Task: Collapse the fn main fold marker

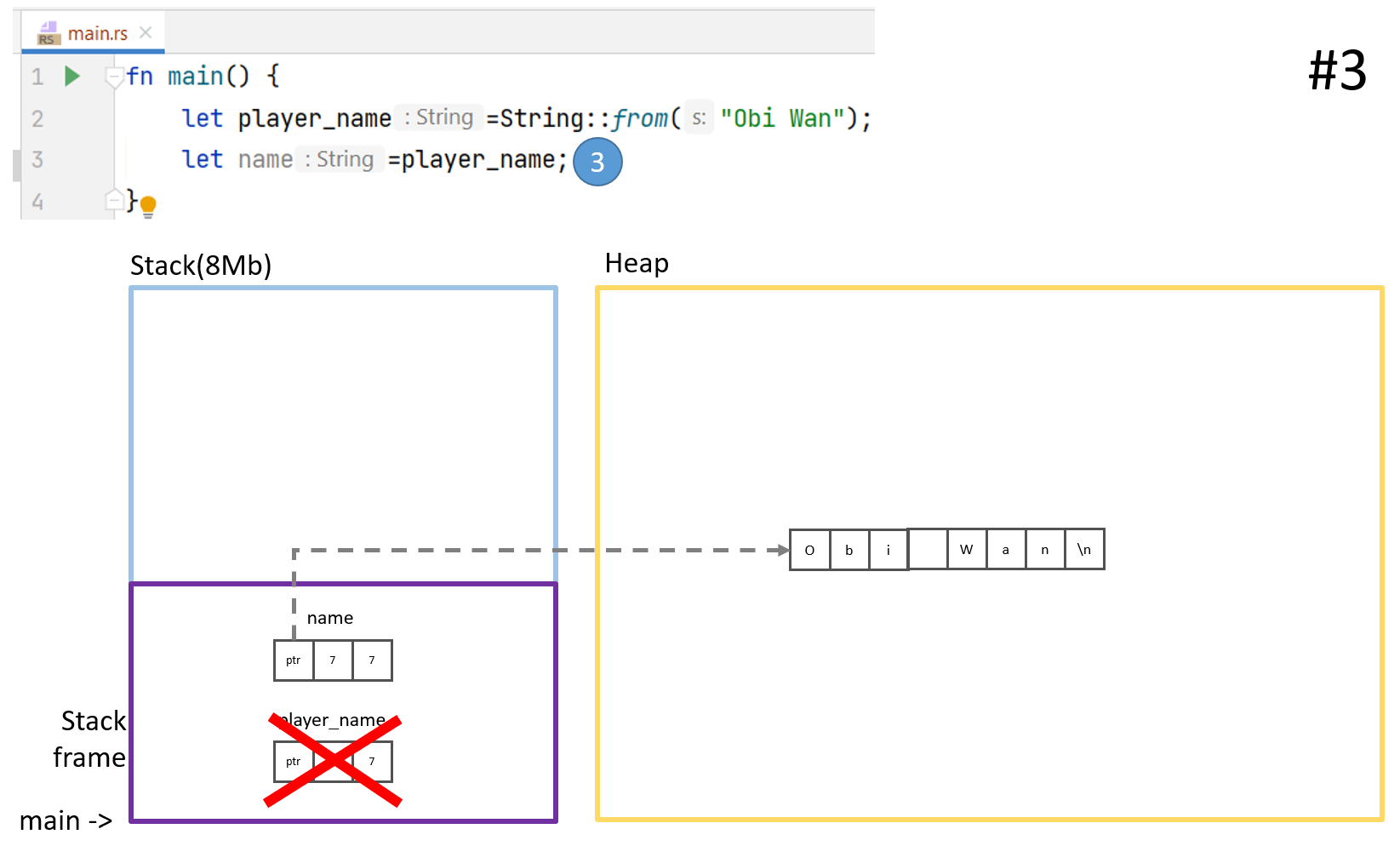Action: tap(113, 77)
